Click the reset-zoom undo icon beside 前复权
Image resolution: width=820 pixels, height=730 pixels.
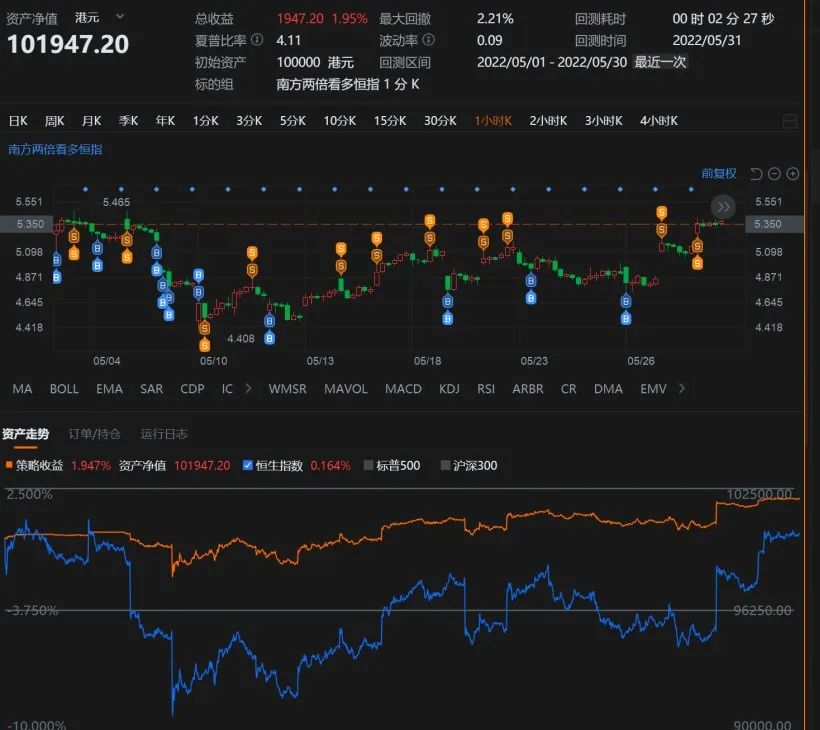tap(756, 173)
